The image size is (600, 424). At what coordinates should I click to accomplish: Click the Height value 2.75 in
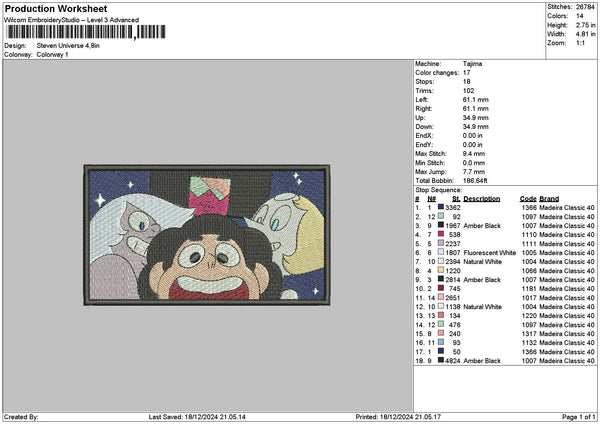[x=585, y=25]
